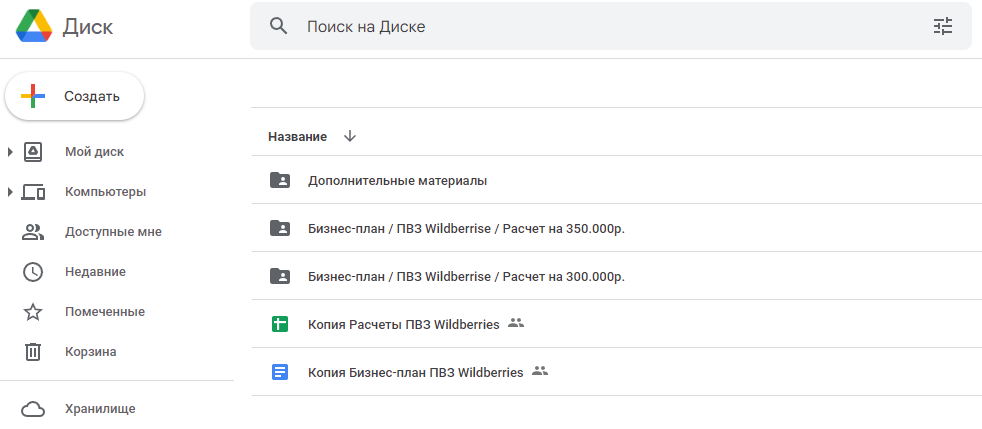Click the clock icon for Недавние

coord(33,272)
